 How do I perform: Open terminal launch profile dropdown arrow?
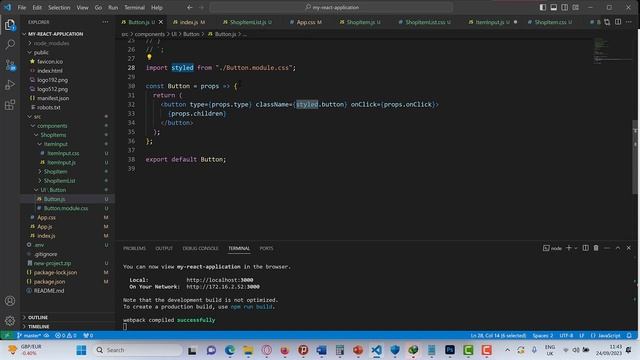coord(576,248)
